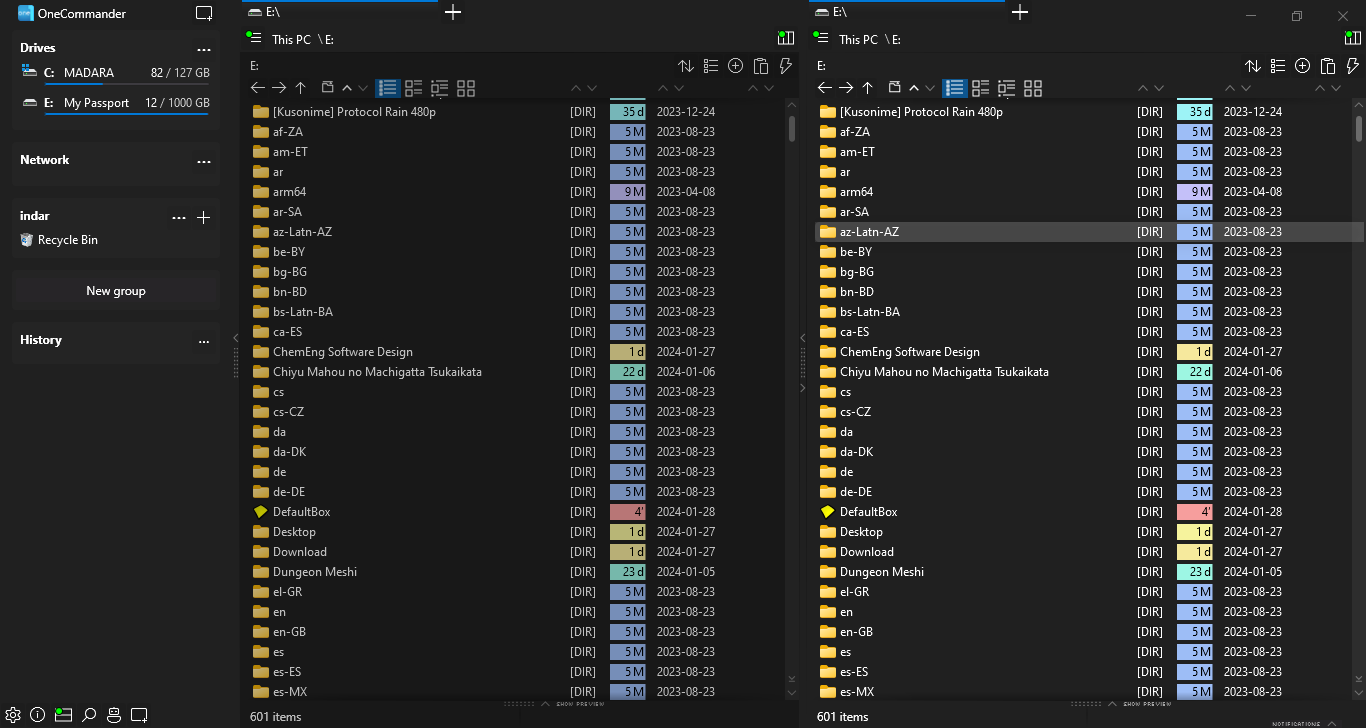
Task: Click the new folder icon in the toolbar
Action: (736, 65)
